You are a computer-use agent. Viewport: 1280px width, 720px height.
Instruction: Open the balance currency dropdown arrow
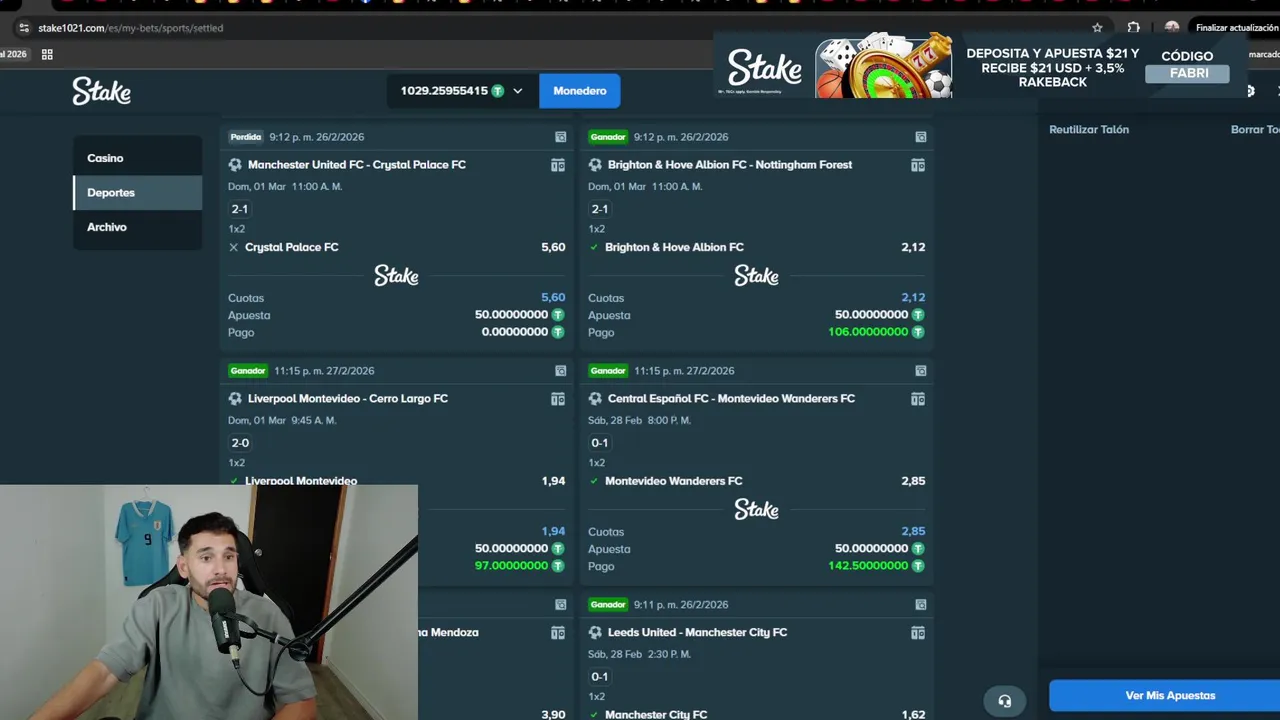coord(517,91)
